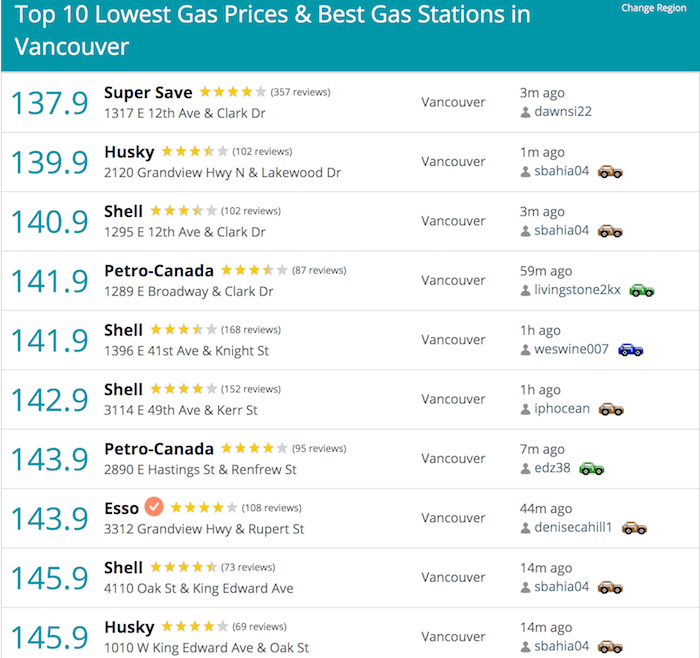Click the user profile icon beside dawnsi22
700x658 pixels.
(525, 112)
